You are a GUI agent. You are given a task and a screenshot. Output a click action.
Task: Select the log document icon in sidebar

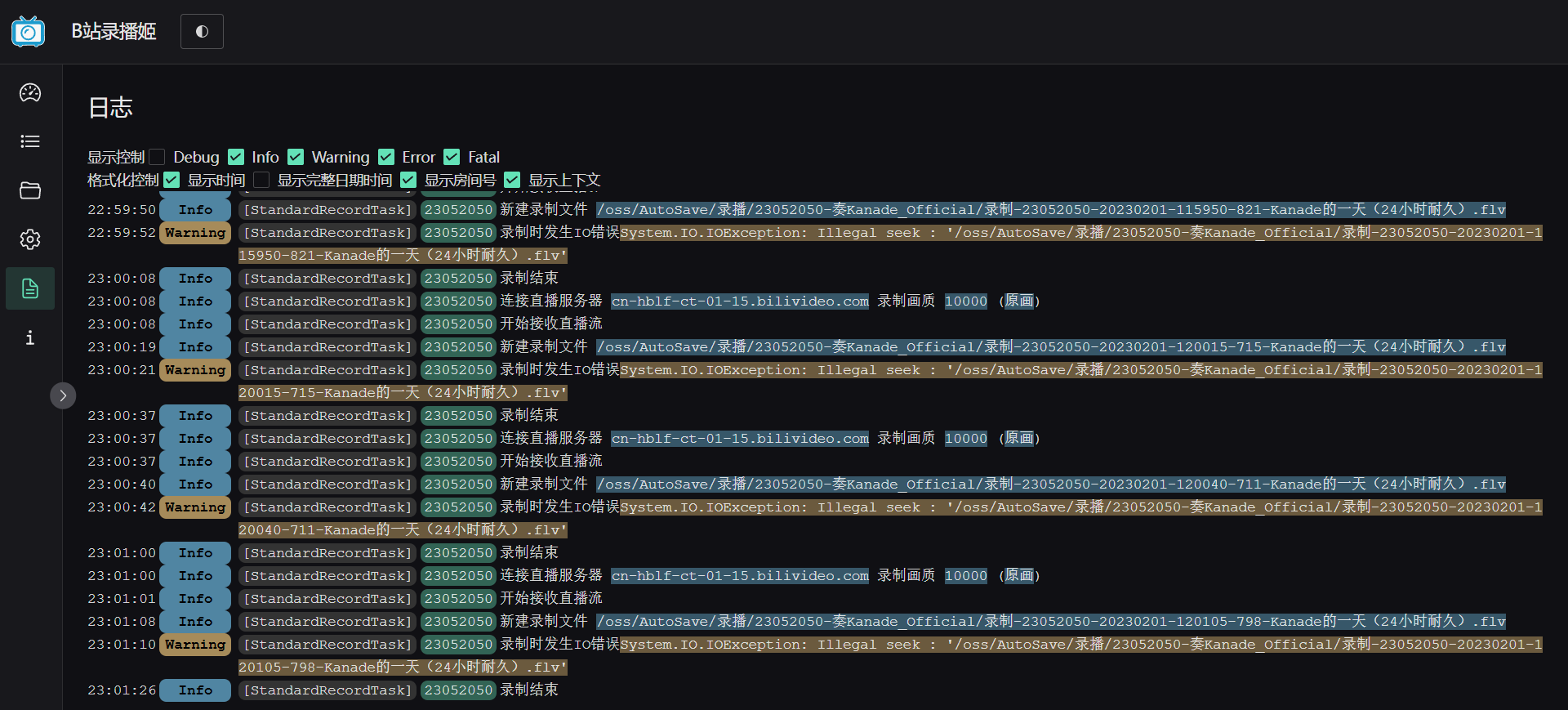[x=30, y=288]
